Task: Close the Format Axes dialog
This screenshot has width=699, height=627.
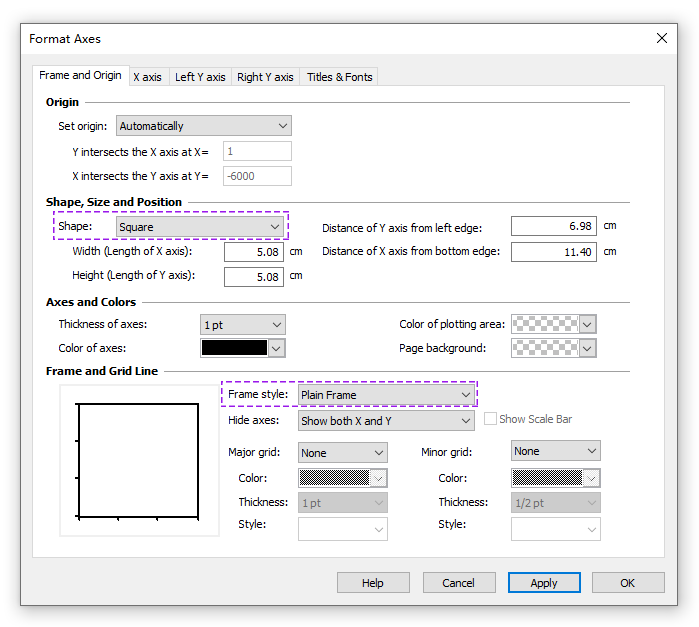Action: point(662,38)
